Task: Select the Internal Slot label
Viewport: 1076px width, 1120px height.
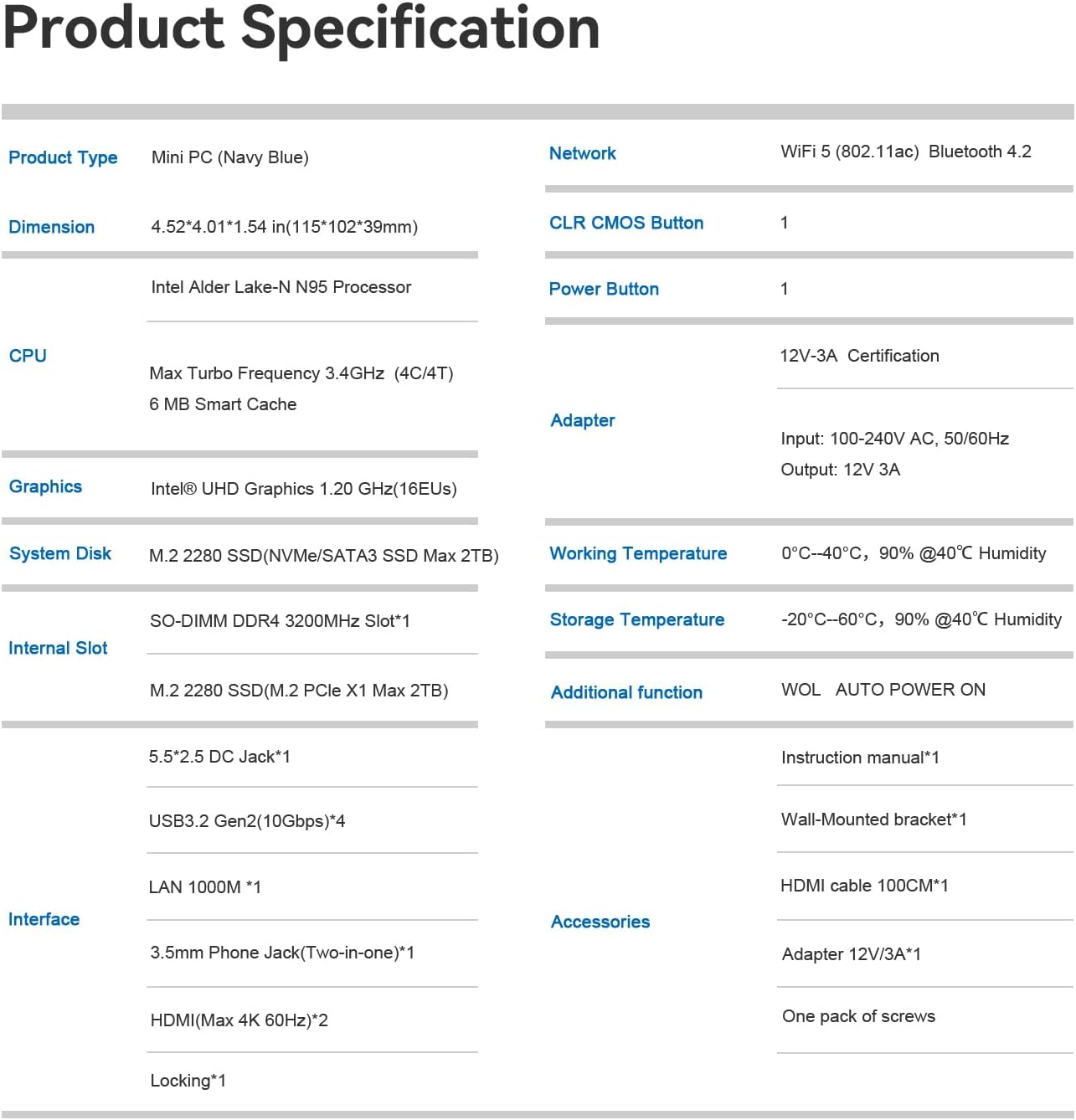Action: 58,648
